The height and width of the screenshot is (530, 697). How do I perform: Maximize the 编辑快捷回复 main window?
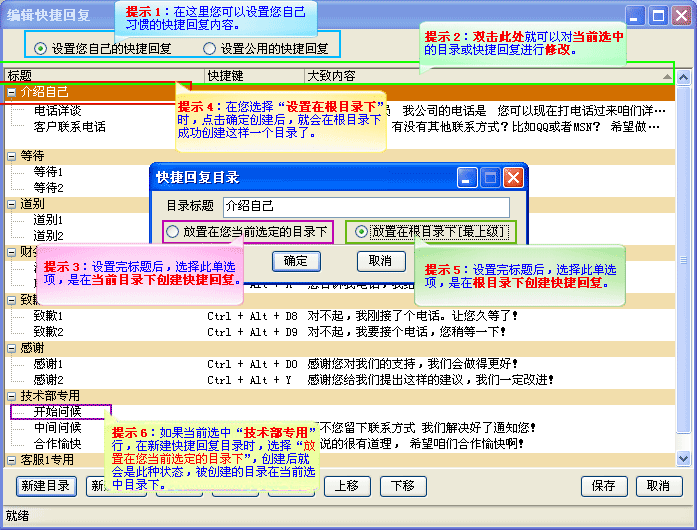point(658,15)
